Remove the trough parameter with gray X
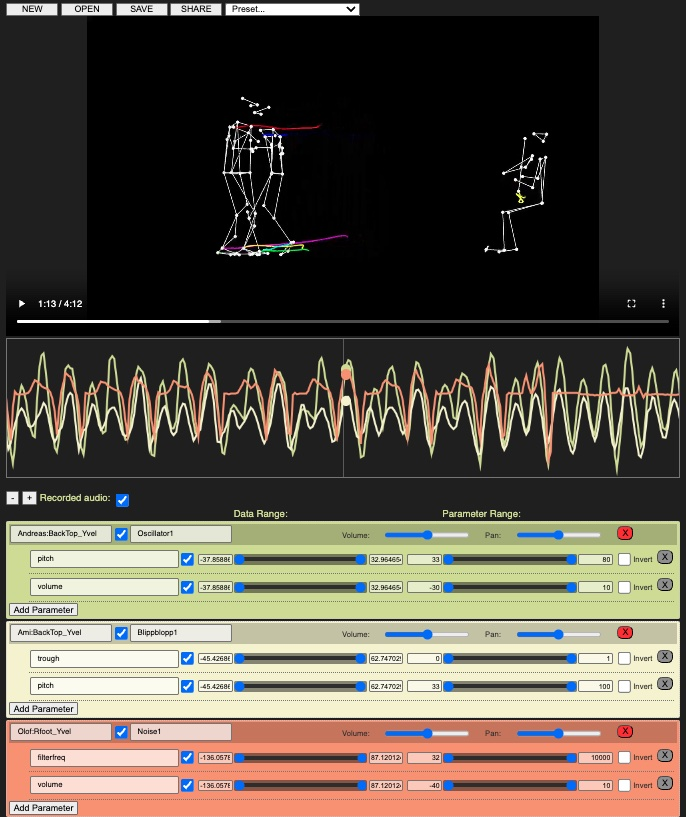The image size is (686, 817). (x=665, y=657)
